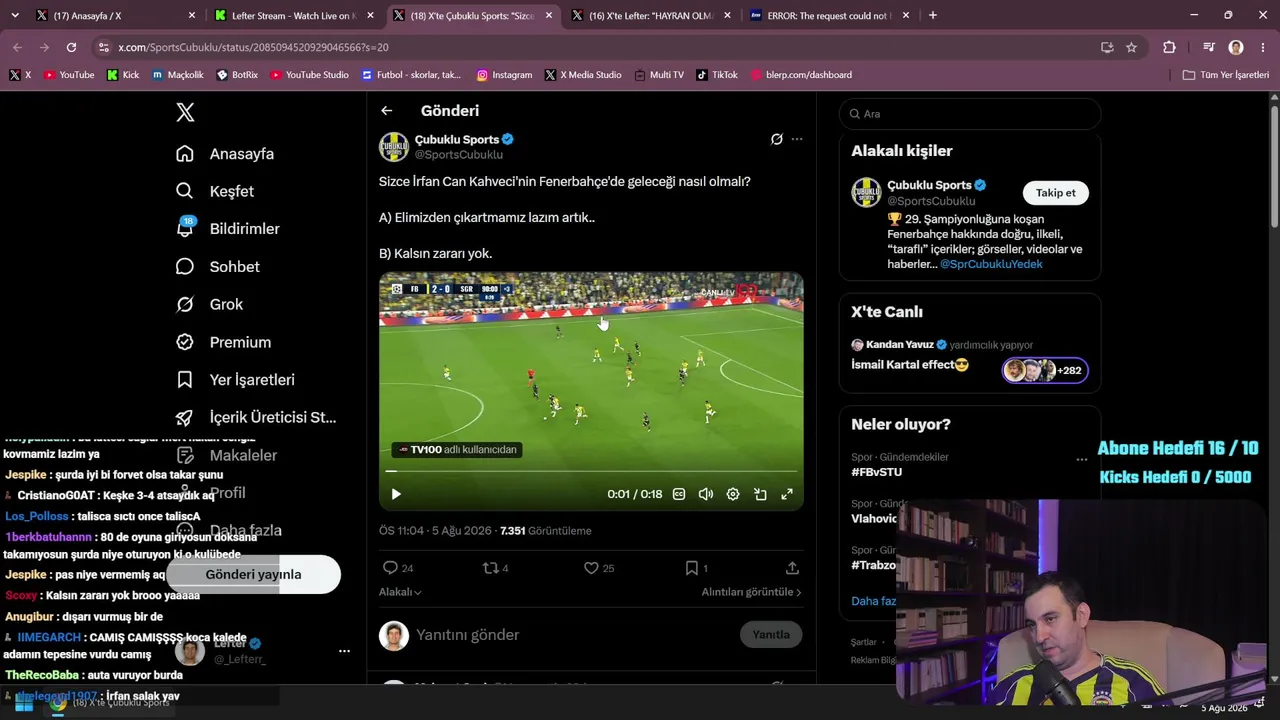This screenshot has width=1280, height=720.
Task: Seek on the video progress bar
Action: (x=591, y=471)
